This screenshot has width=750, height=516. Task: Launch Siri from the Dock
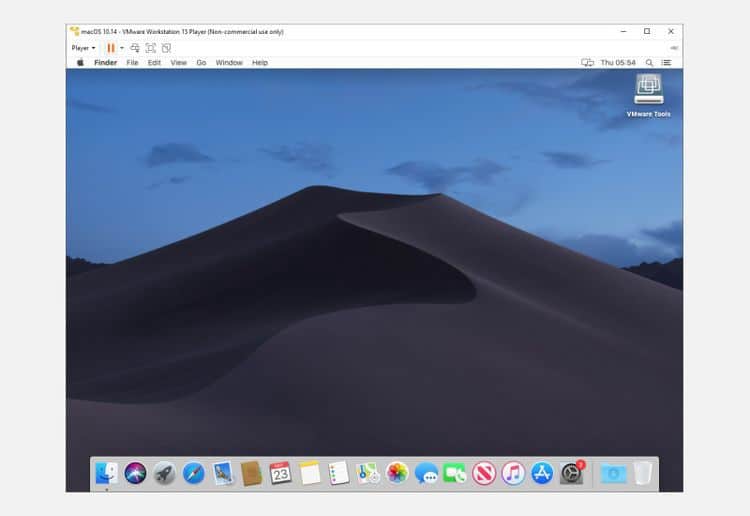pos(135,473)
